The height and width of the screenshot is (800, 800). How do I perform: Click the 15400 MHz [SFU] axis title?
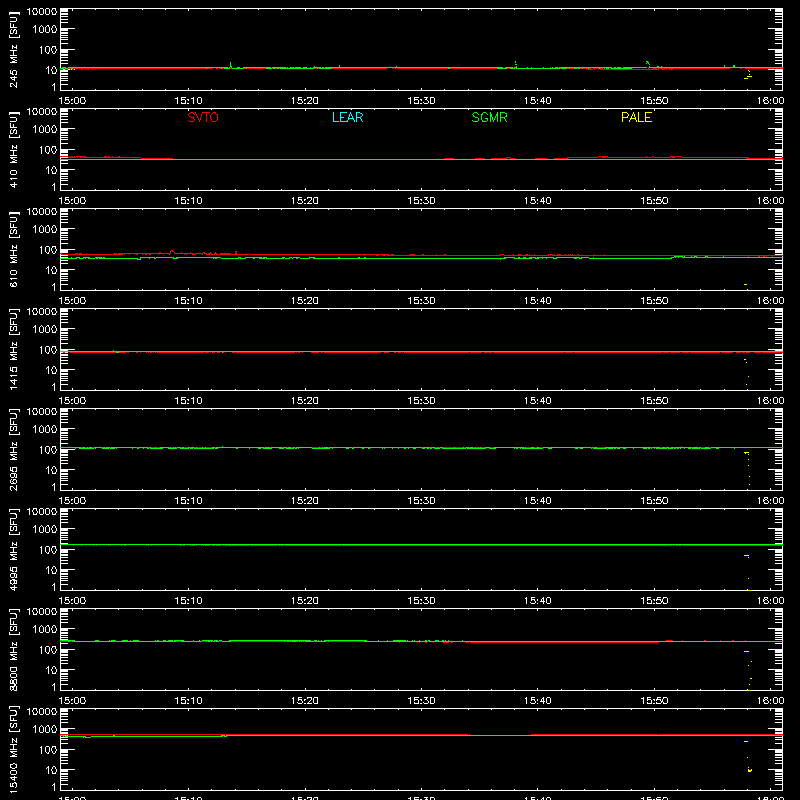13,749
